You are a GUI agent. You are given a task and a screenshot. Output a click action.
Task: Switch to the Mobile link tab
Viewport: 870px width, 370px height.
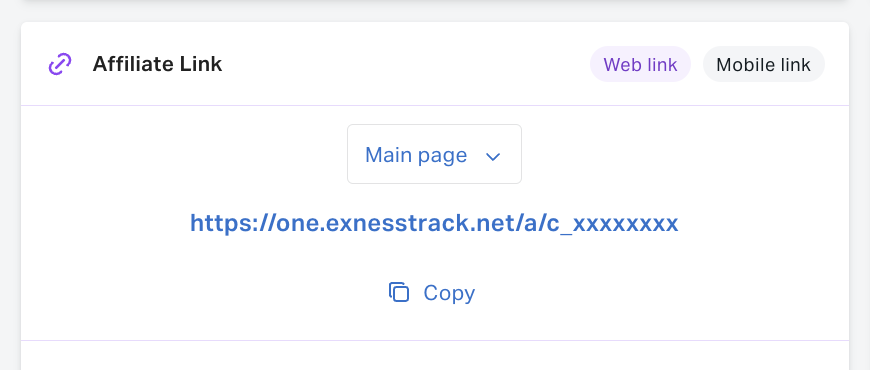coord(763,64)
